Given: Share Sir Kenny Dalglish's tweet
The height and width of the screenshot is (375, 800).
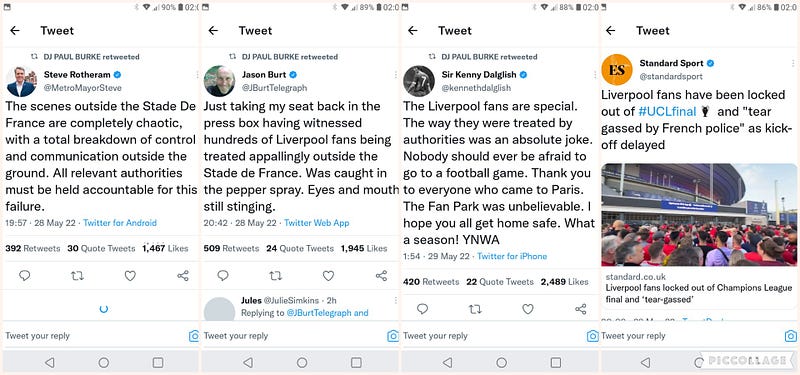Looking at the screenshot, I should click(x=581, y=309).
